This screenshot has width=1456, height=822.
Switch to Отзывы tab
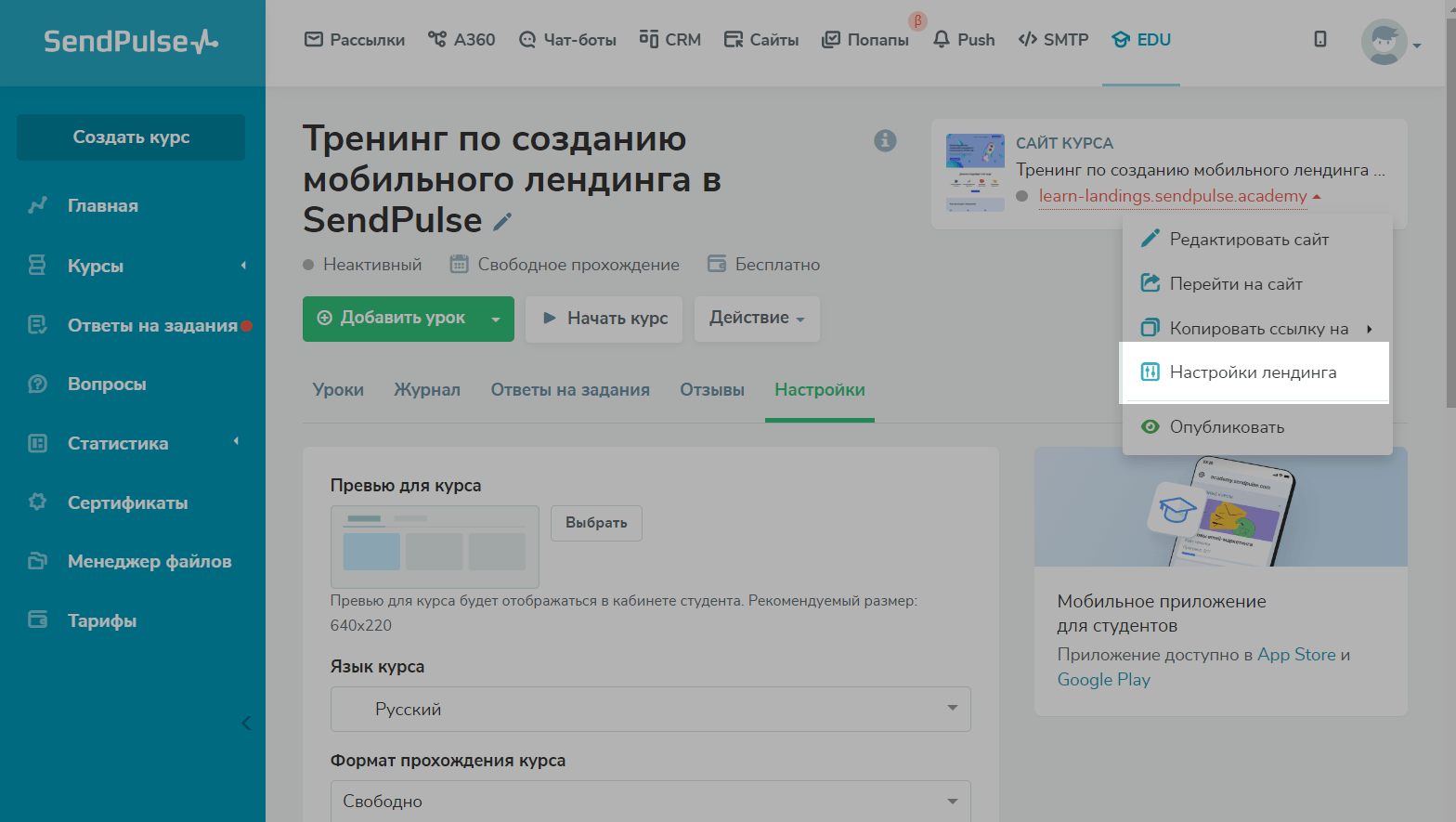click(x=712, y=390)
